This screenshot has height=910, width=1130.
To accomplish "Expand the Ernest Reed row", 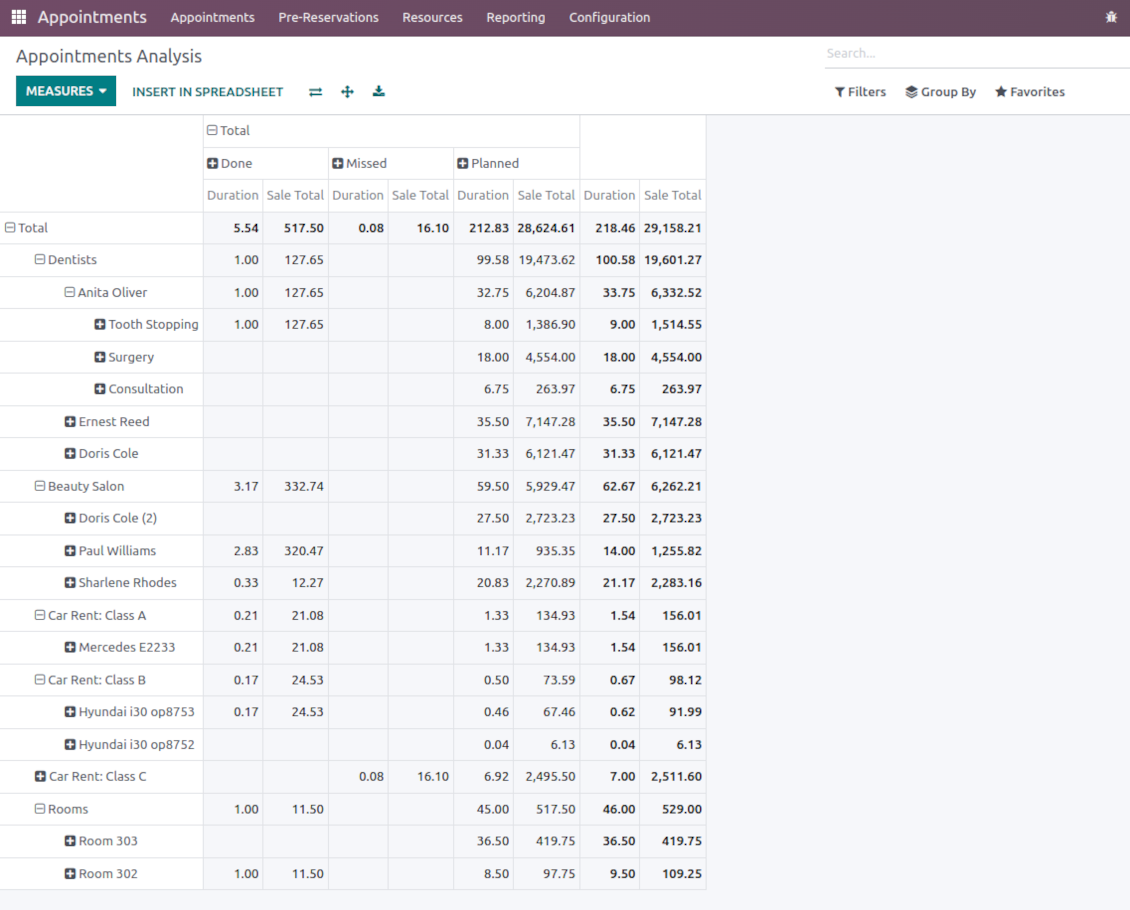I will pos(107,421).
